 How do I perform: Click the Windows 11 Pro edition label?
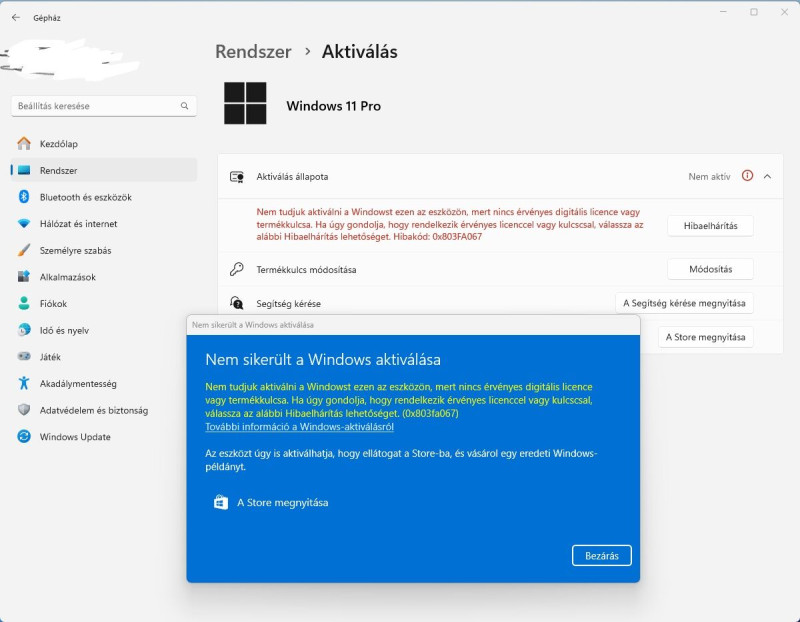point(334,106)
